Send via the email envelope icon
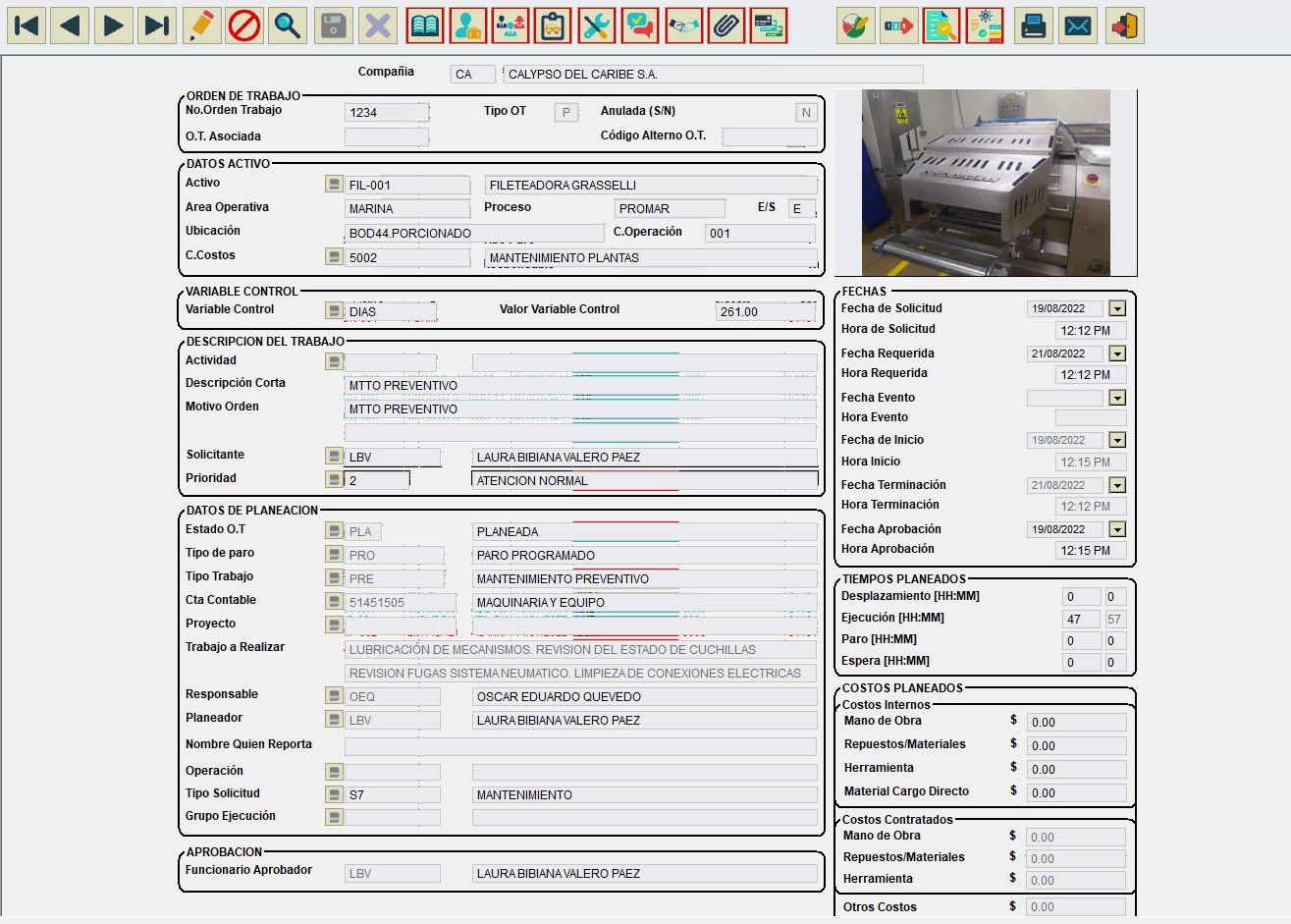Image resolution: width=1291 pixels, height=924 pixels. coord(1078,27)
